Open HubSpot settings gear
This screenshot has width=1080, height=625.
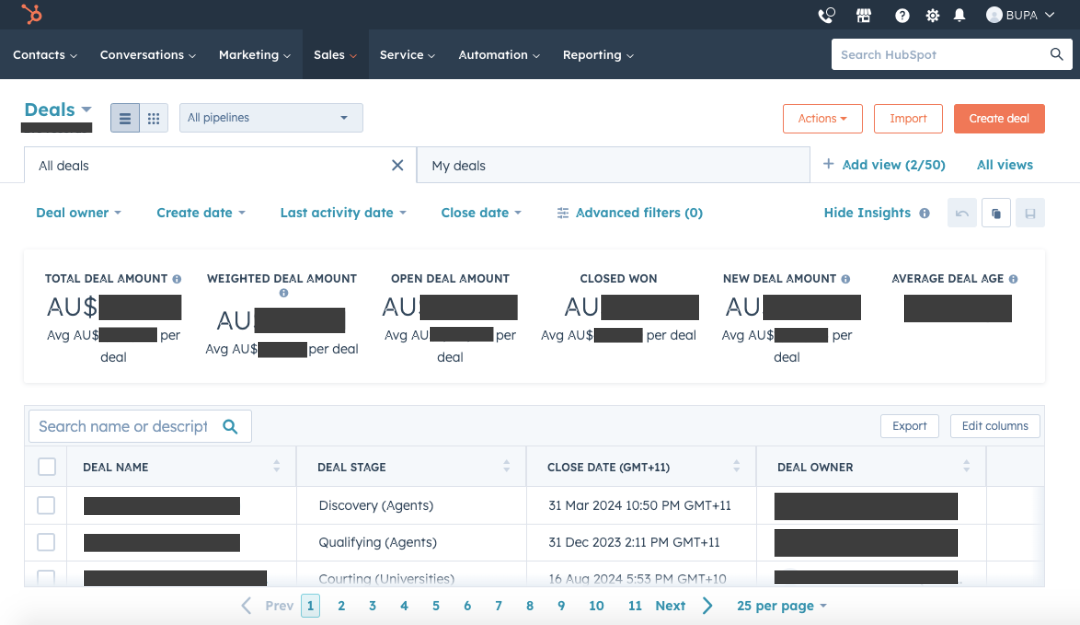[932, 15]
